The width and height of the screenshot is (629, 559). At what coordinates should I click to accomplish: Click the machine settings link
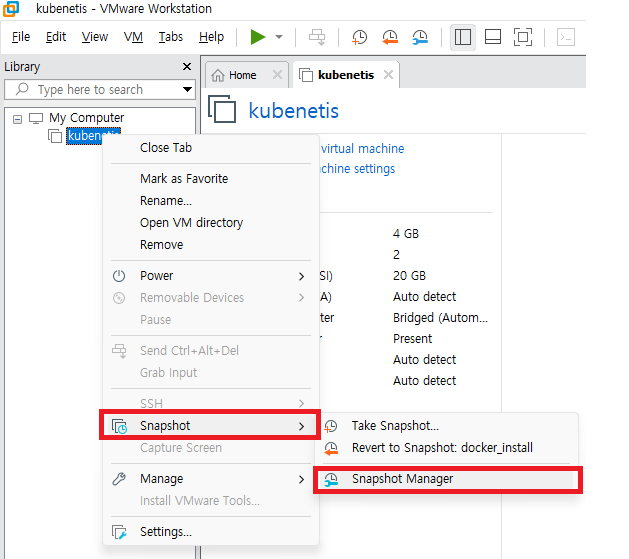(357, 169)
